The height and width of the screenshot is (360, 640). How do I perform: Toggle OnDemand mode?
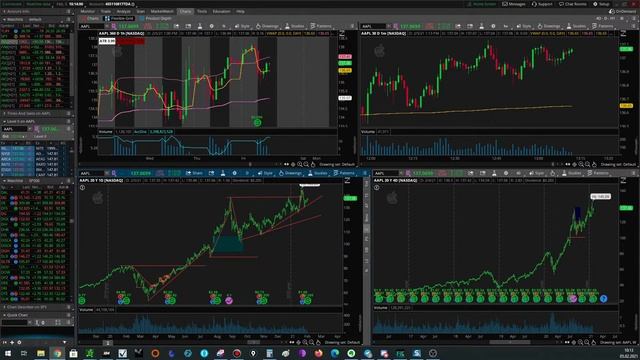coord(623,11)
